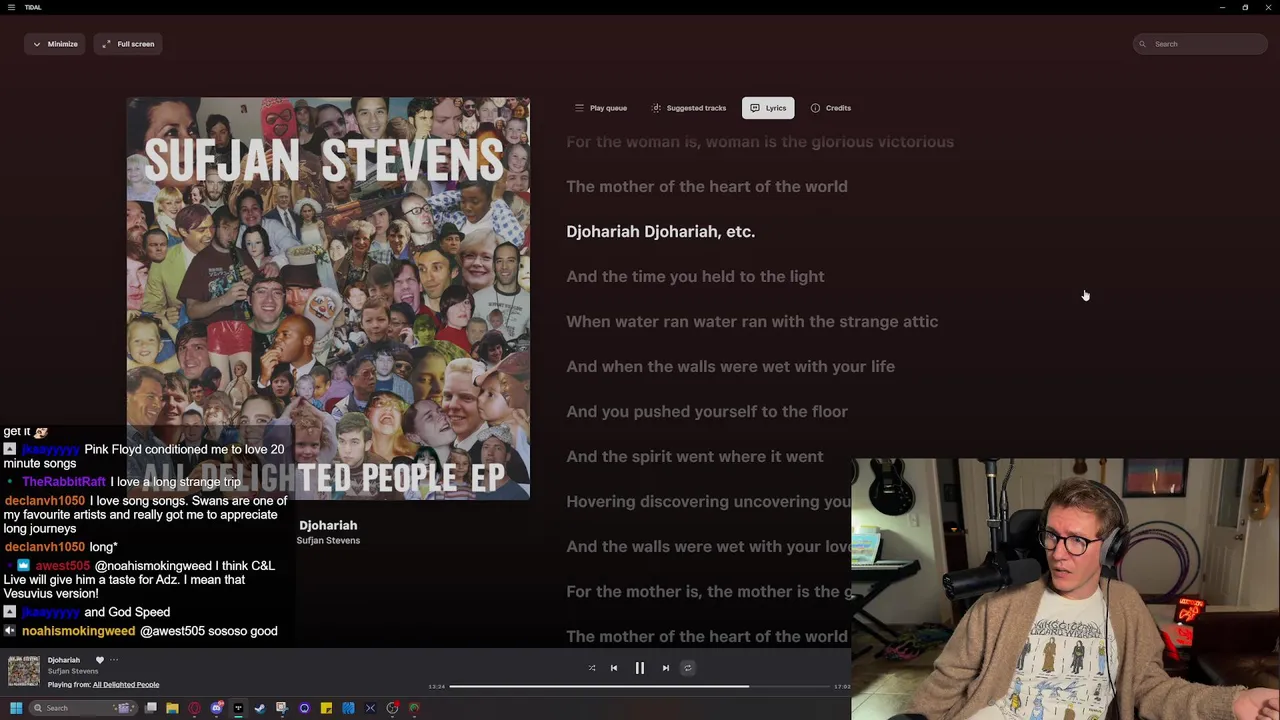
Task: Click chat username noahismokingweed
Action: pos(78,631)
